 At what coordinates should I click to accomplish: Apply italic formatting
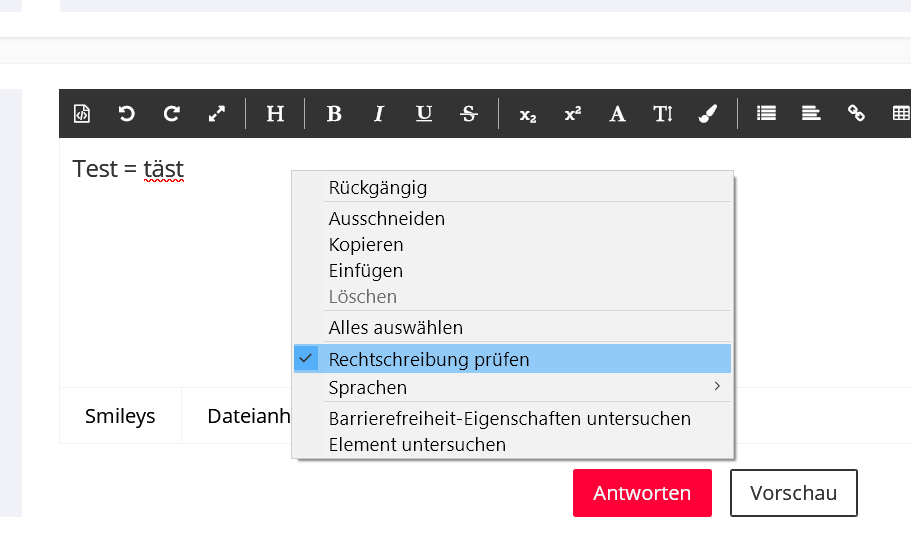(x=379, y=114)
